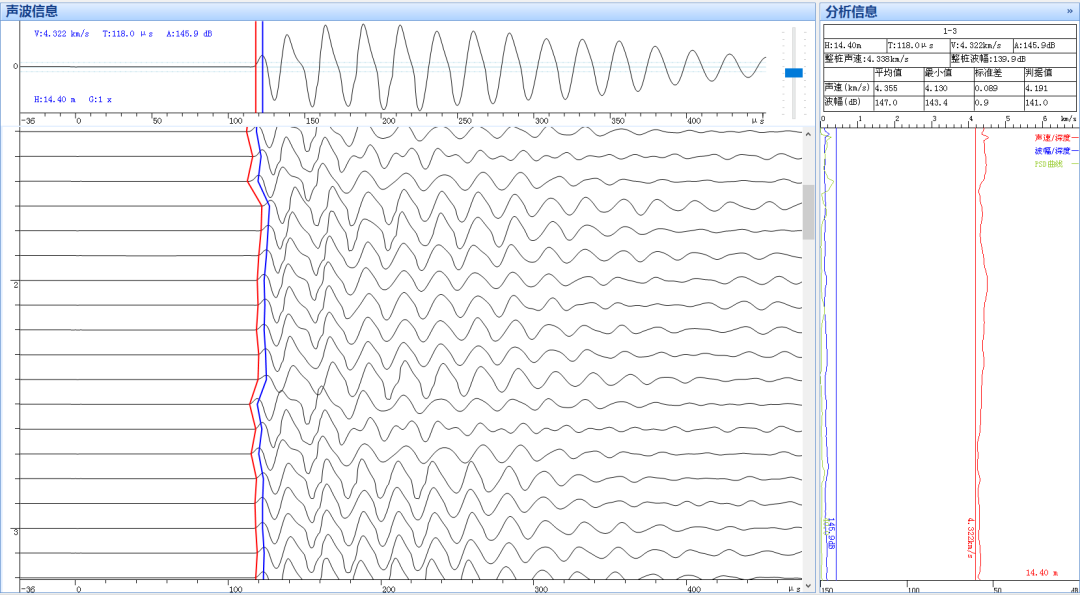Select the 声速(km/s) table row label
The width and height of the screenshot is (1080, 595).
pyautogui.click(x=847, y=88)
